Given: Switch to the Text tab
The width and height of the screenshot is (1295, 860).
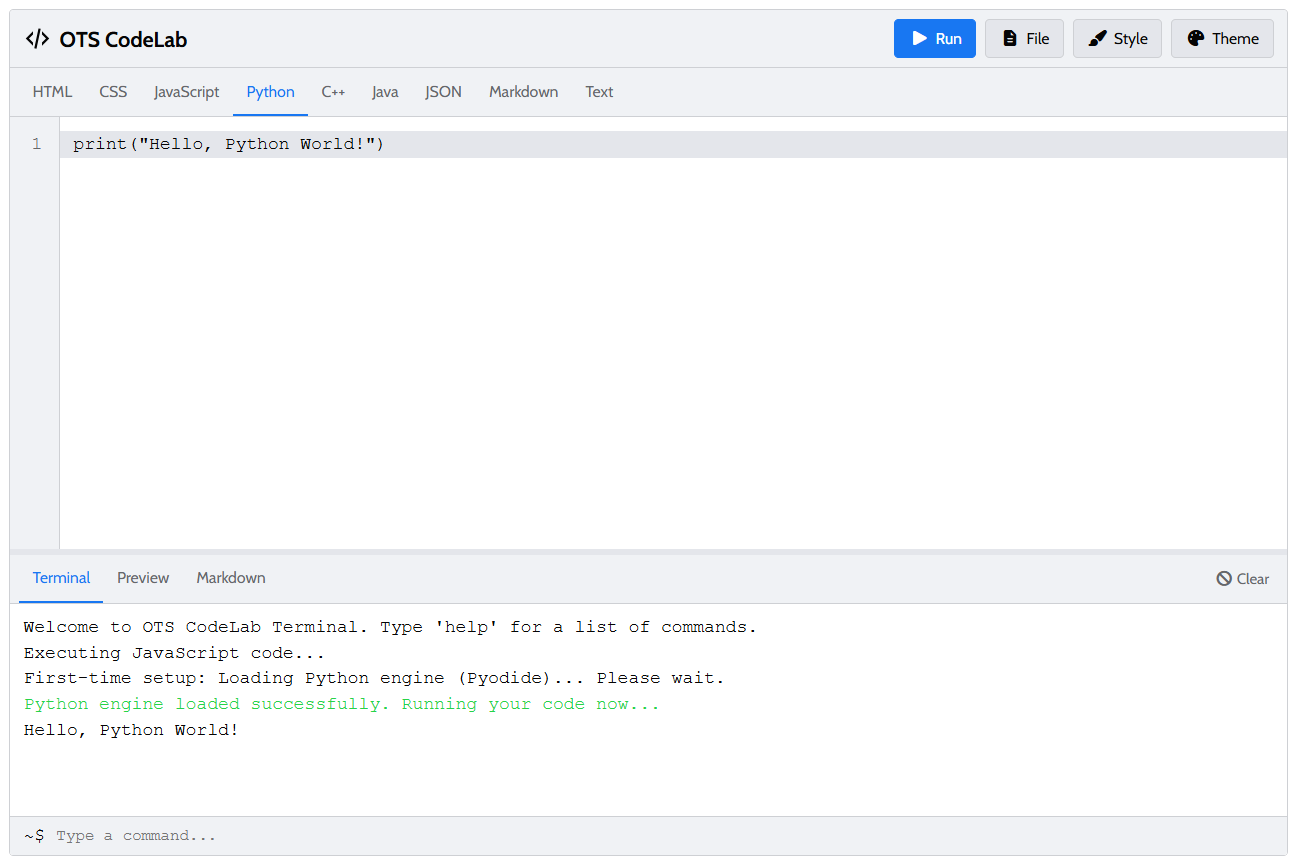Looking at the screenshot, I should [599, 91].
